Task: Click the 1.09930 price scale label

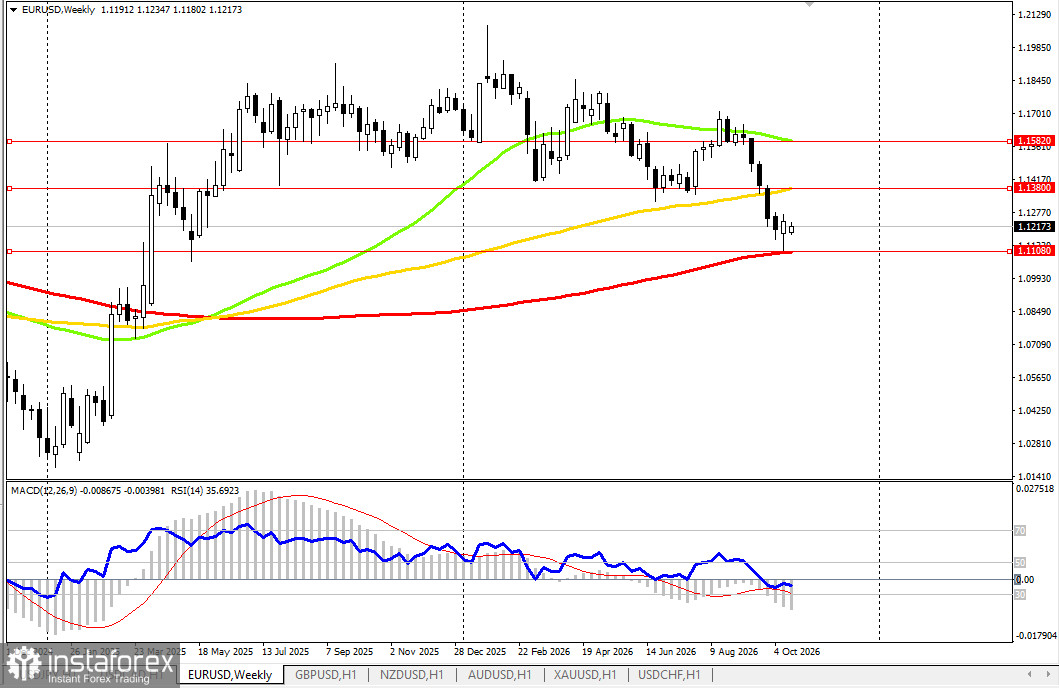Action: click(1034, 278)
